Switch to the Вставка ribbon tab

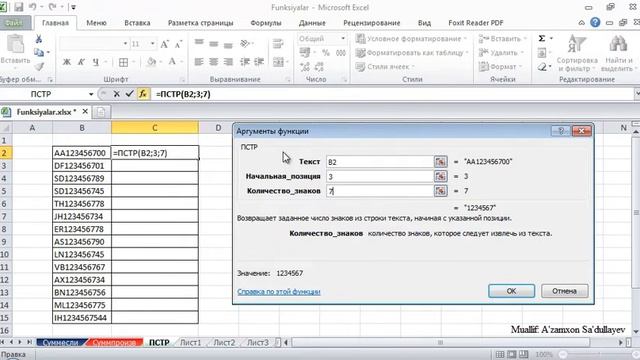(x=137, y=23)
